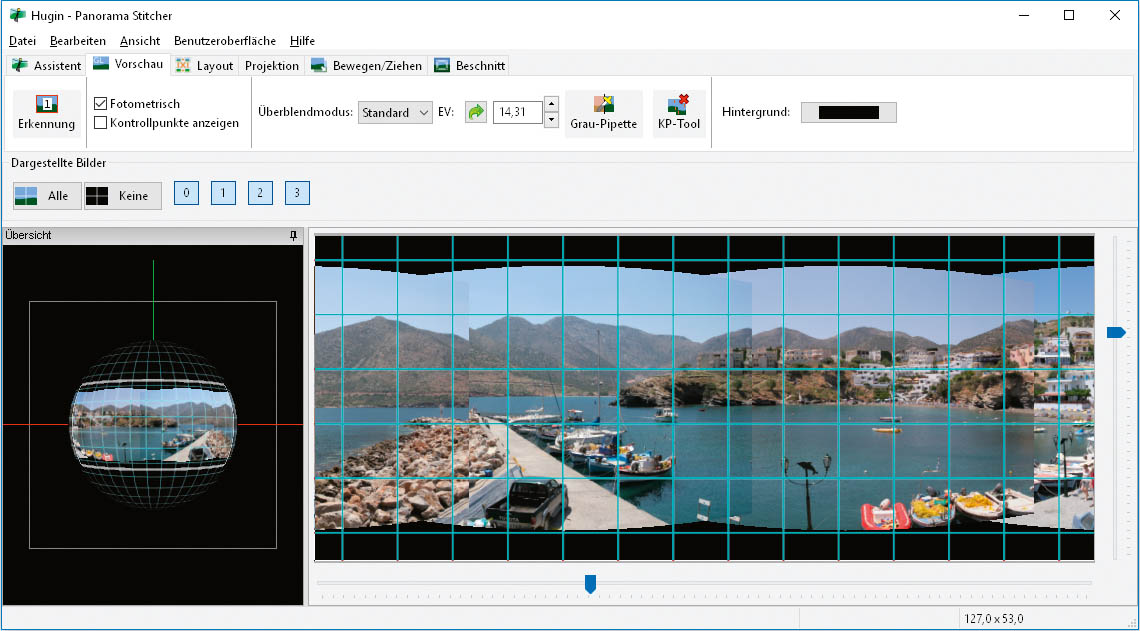Click the green EV reset arrow icon
The height and width of the screenshot is (631, 1140).
[476, 112]
